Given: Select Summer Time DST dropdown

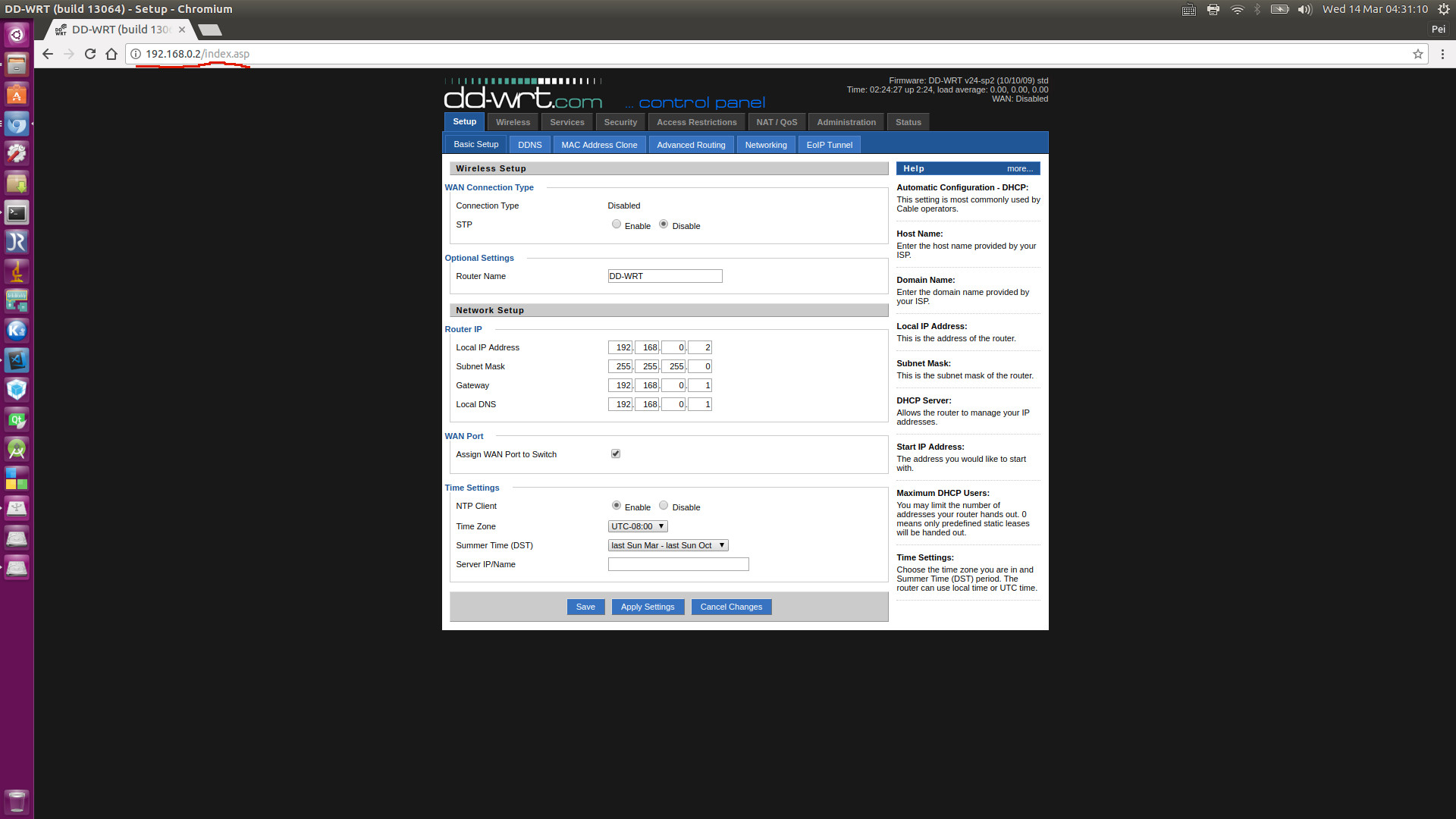Looking at the screenshot, I should [668, 545].
